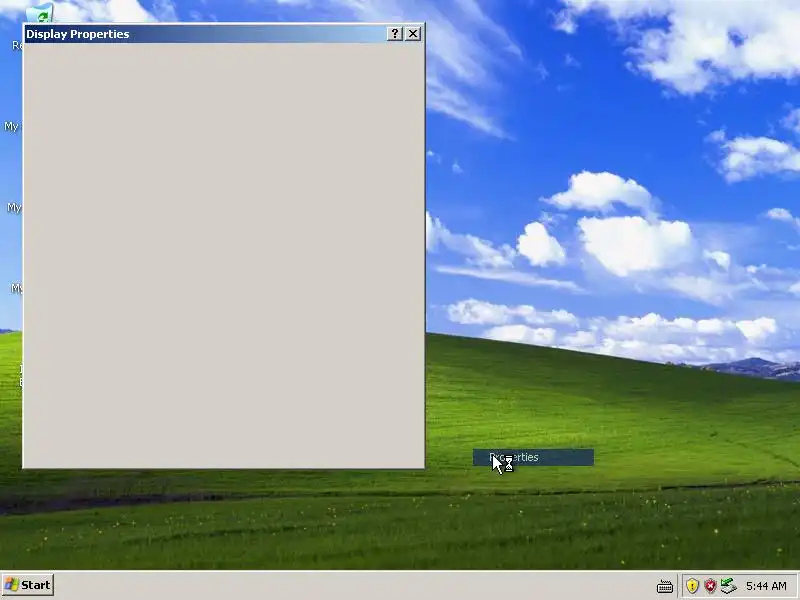
Task: Click the Display Properties help question-mark button
Action: [x=394, y=34]
